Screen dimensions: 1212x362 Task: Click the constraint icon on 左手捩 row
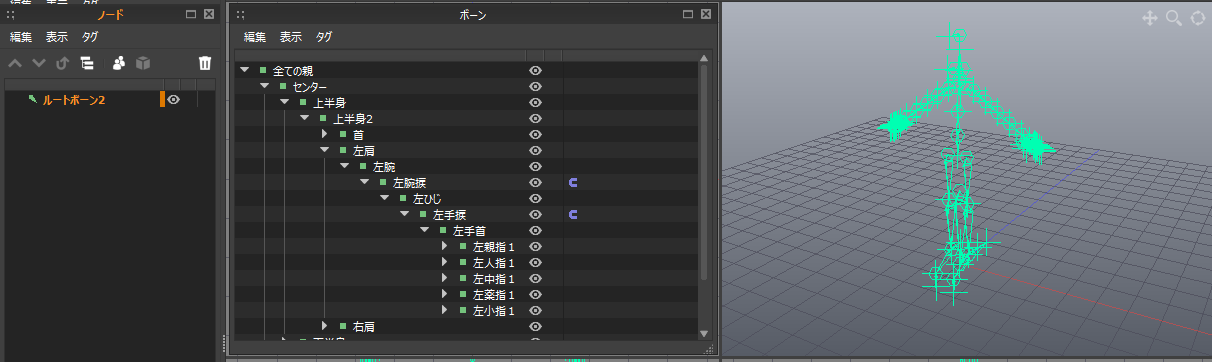[574, 215]
